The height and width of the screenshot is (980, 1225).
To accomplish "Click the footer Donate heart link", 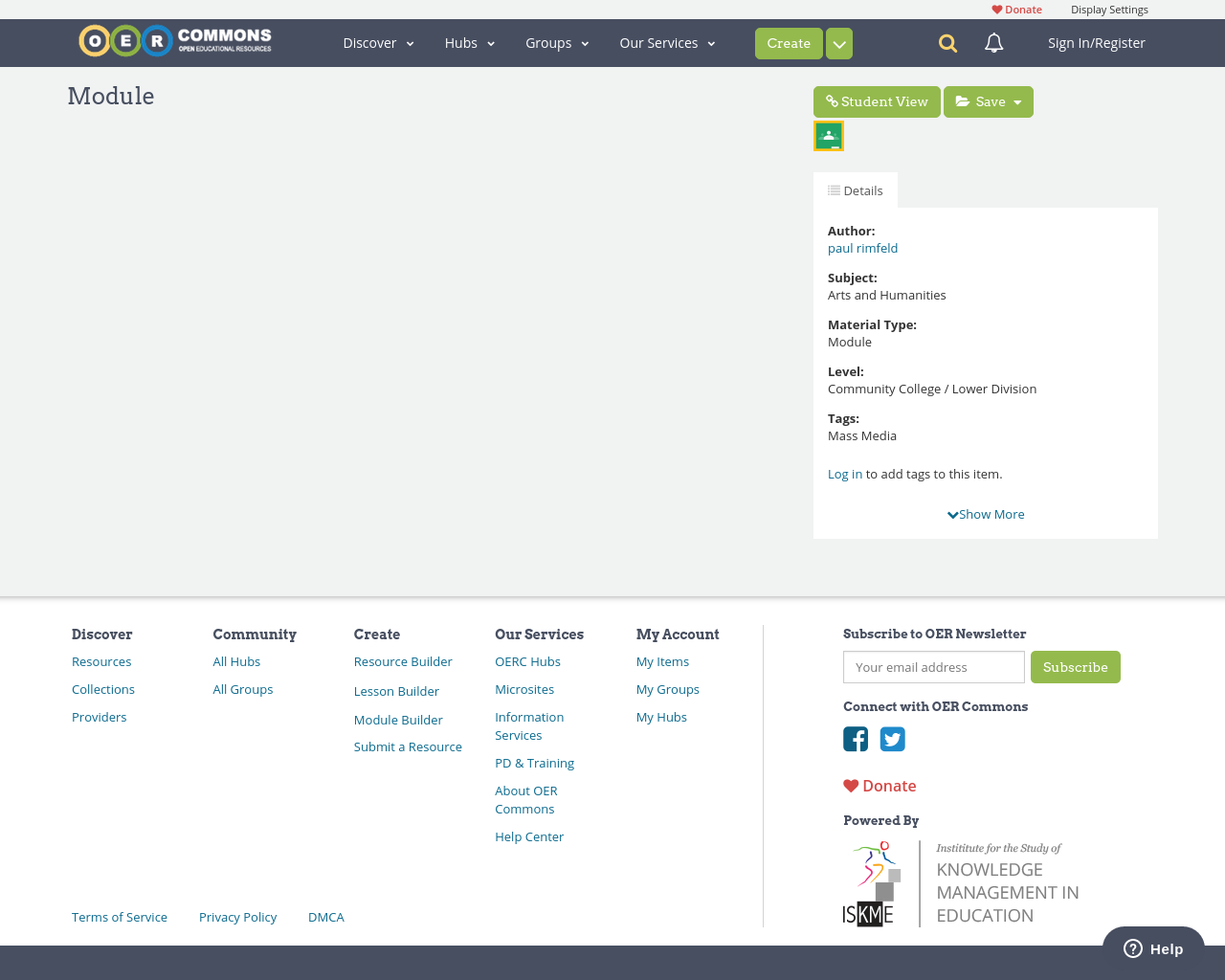I will [x=880, y=786].
